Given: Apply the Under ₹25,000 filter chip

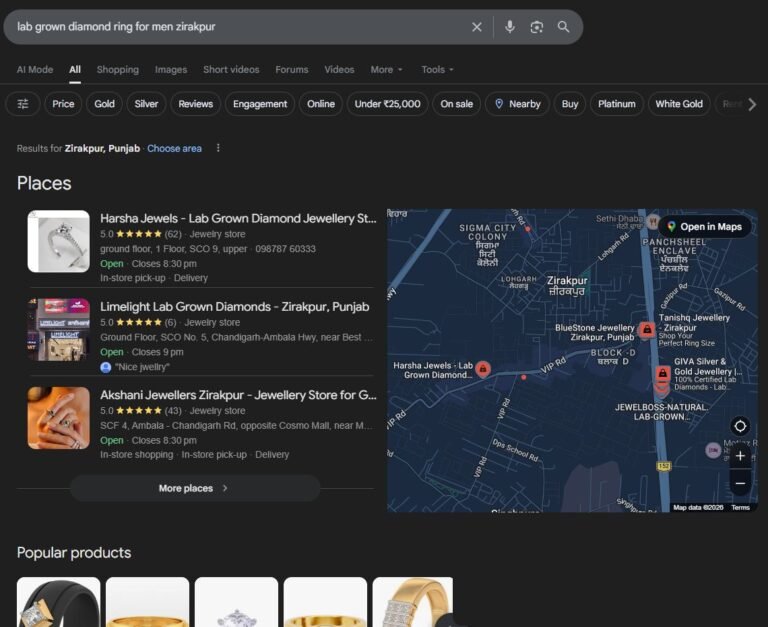Looking at the screenshot, I should coord(387,104).
